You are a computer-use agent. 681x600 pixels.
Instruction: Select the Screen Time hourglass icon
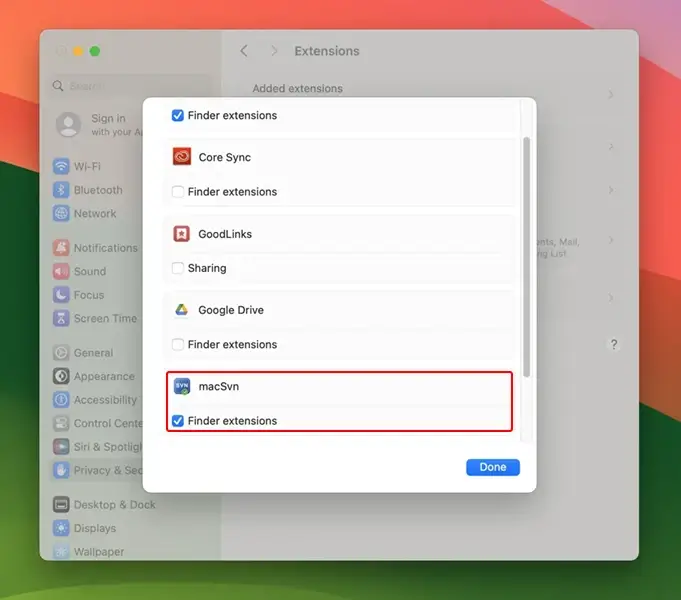point(61,318)
